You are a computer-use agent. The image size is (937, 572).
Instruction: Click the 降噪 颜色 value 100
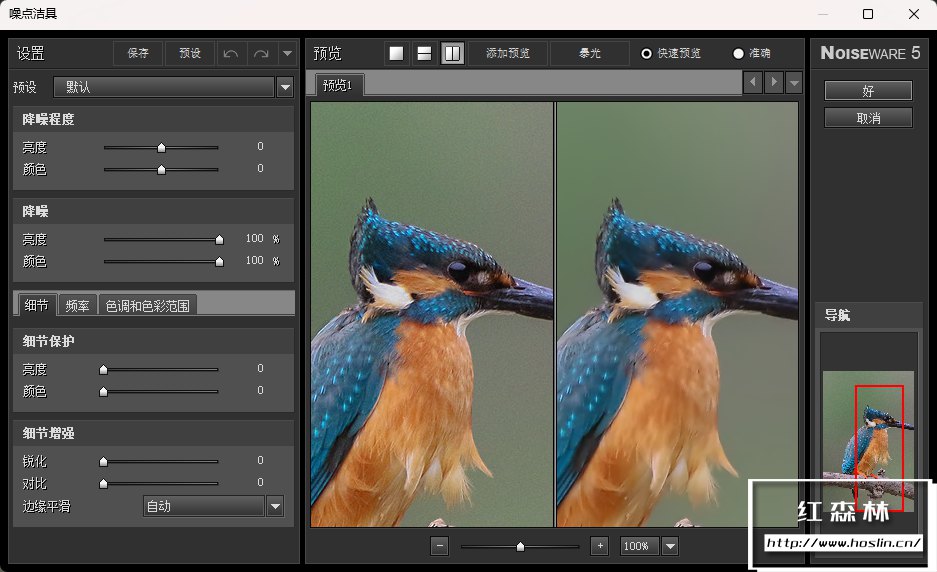(255, 261)
